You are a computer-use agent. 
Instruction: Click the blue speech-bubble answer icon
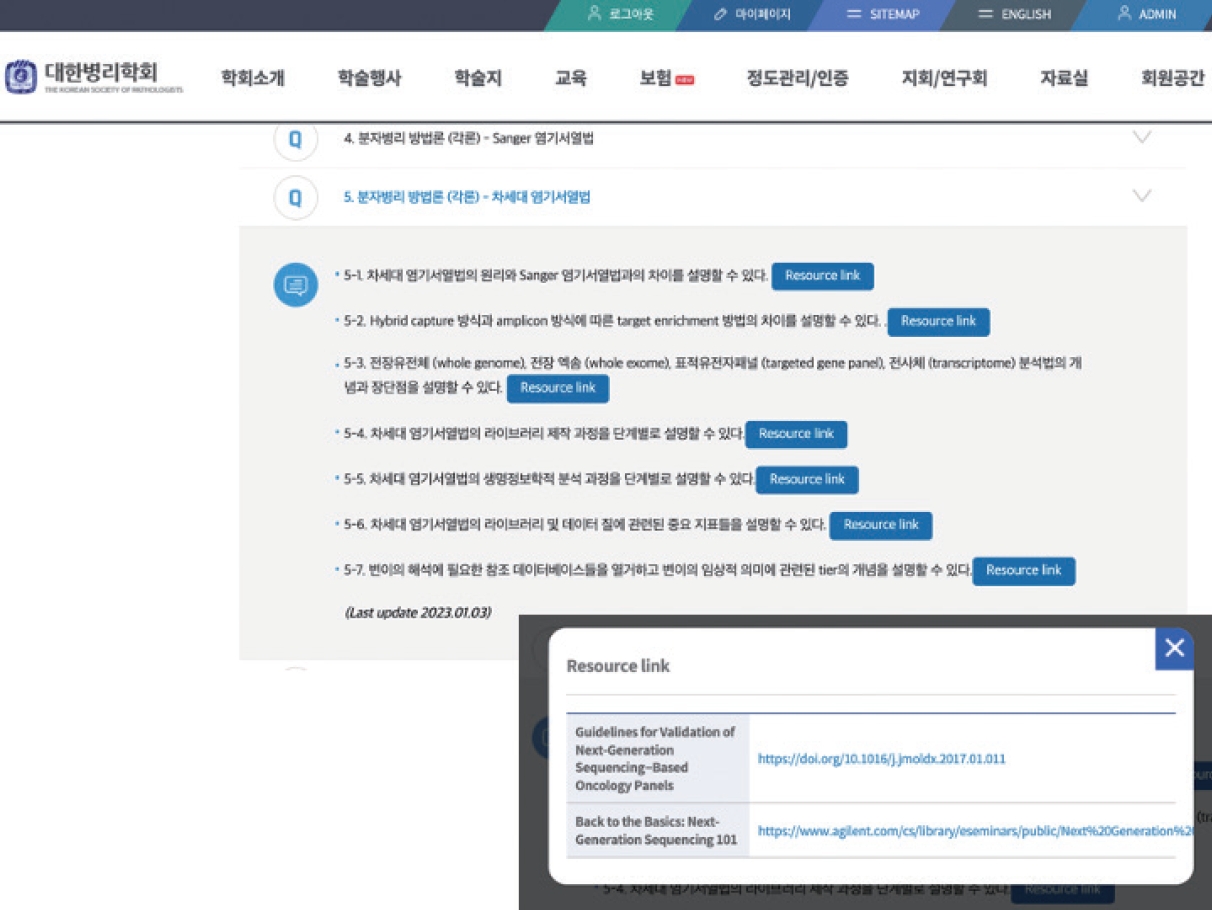click(x=296, y=285)
